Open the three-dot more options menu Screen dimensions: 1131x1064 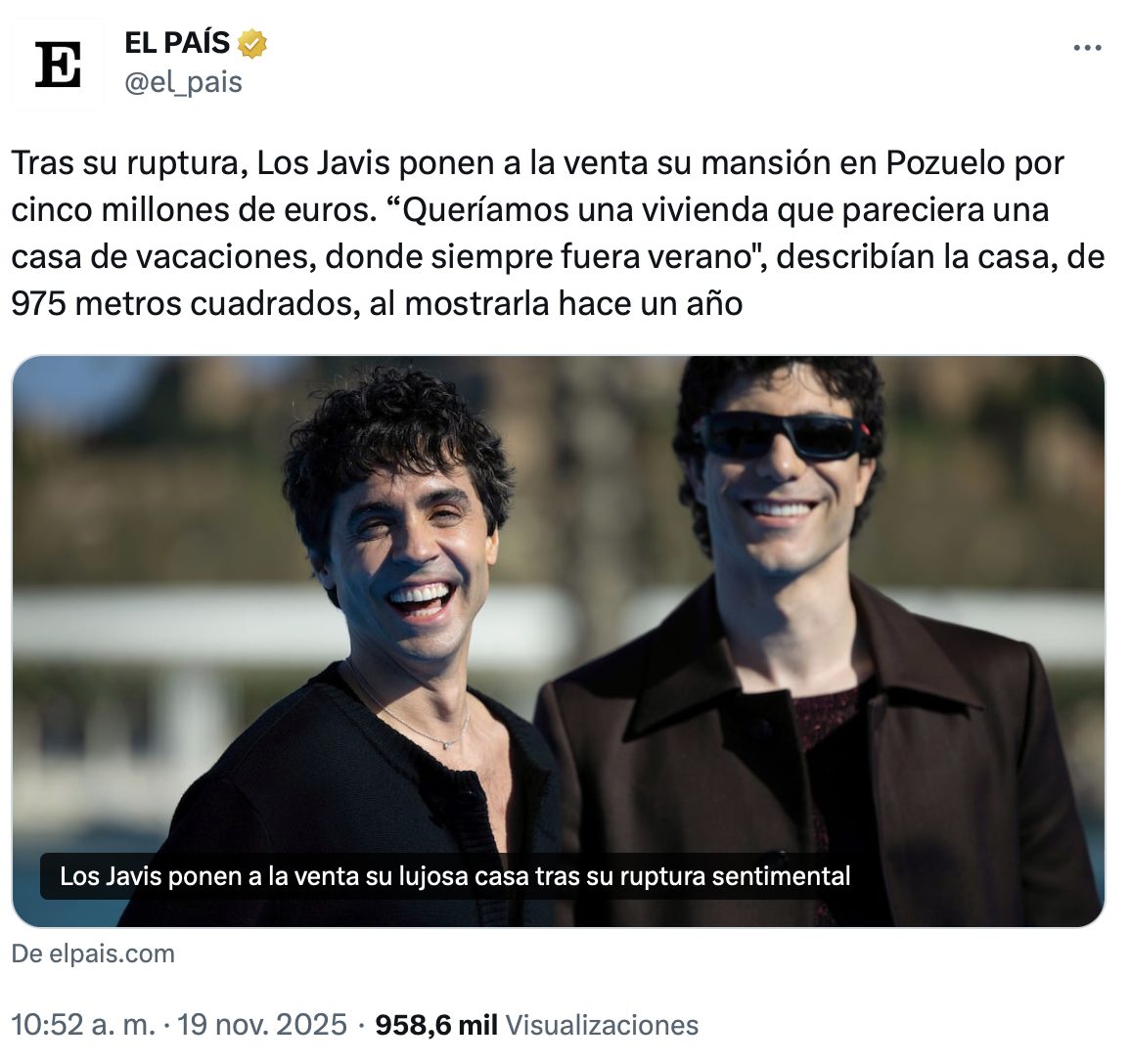click(x=1087, y=48)
